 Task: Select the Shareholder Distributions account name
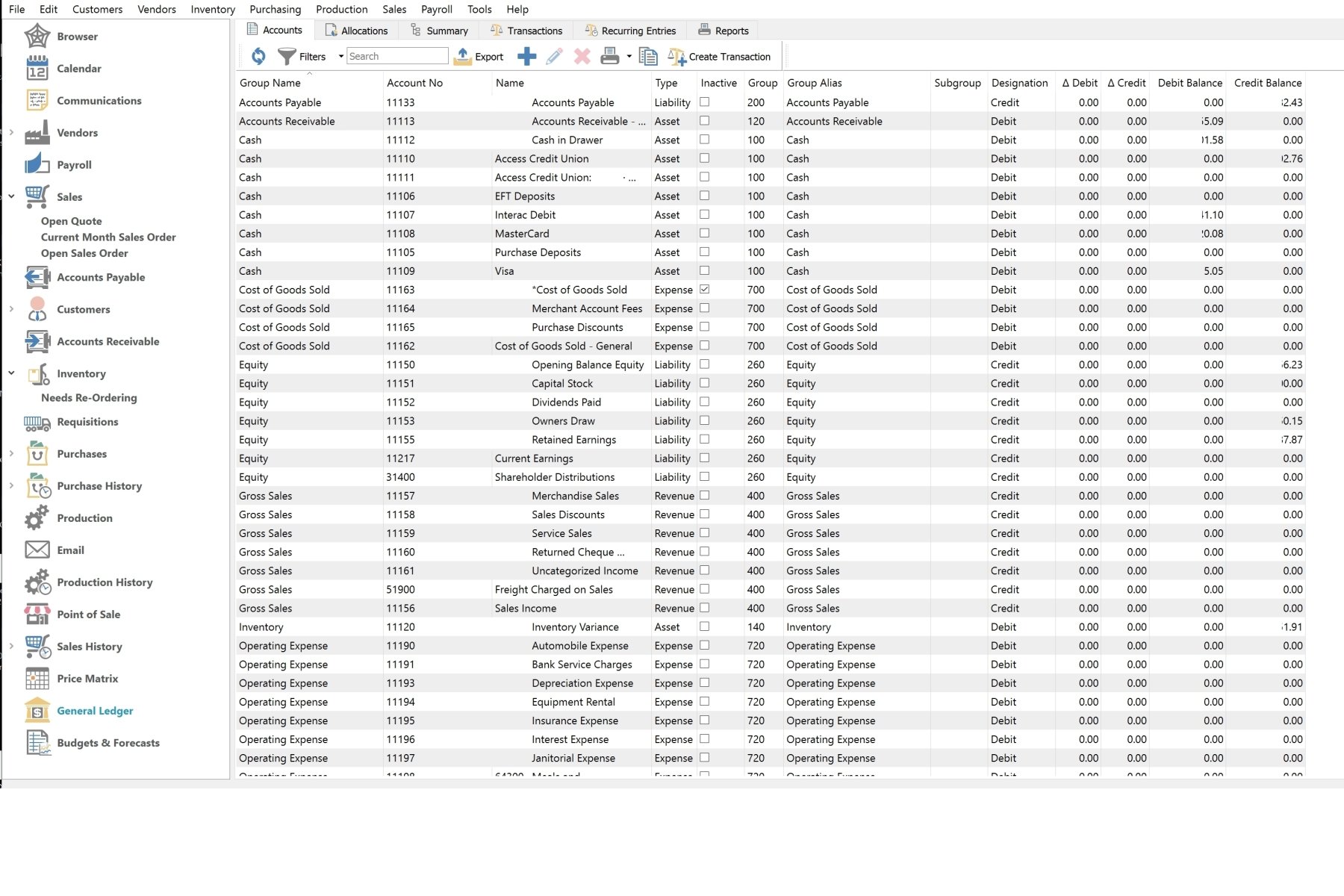click(555, 477)
